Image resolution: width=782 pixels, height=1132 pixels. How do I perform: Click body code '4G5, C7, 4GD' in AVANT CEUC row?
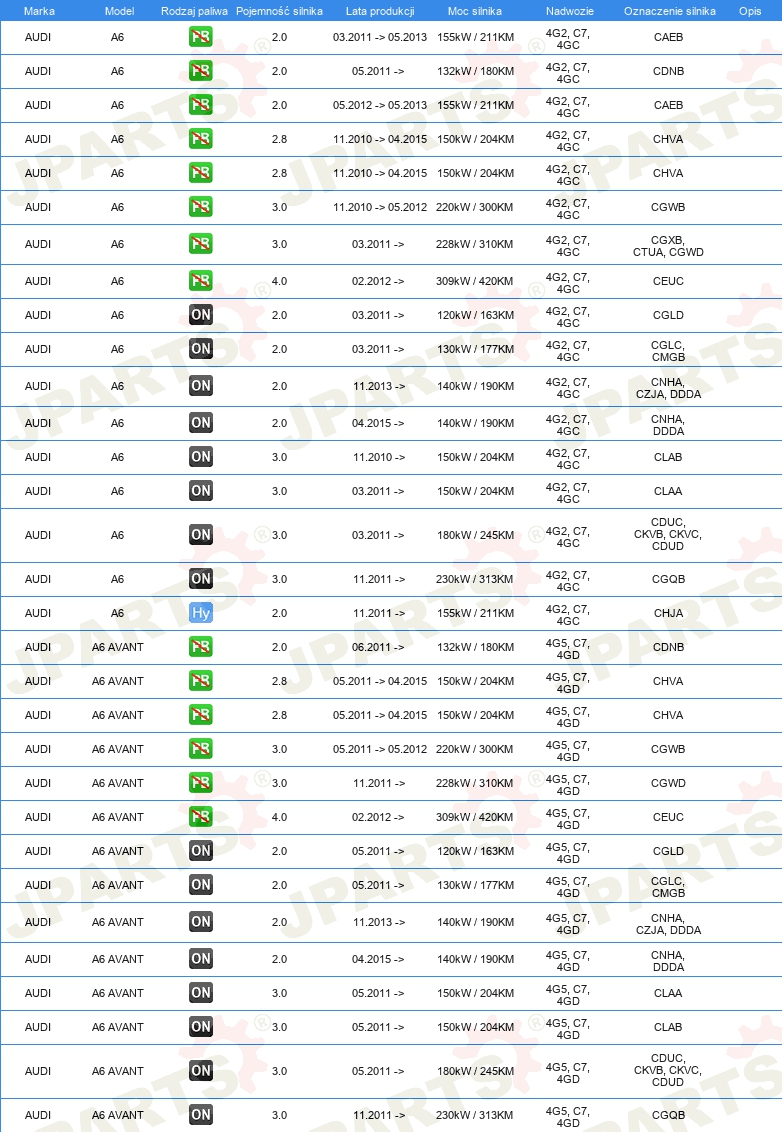(568, 819)
